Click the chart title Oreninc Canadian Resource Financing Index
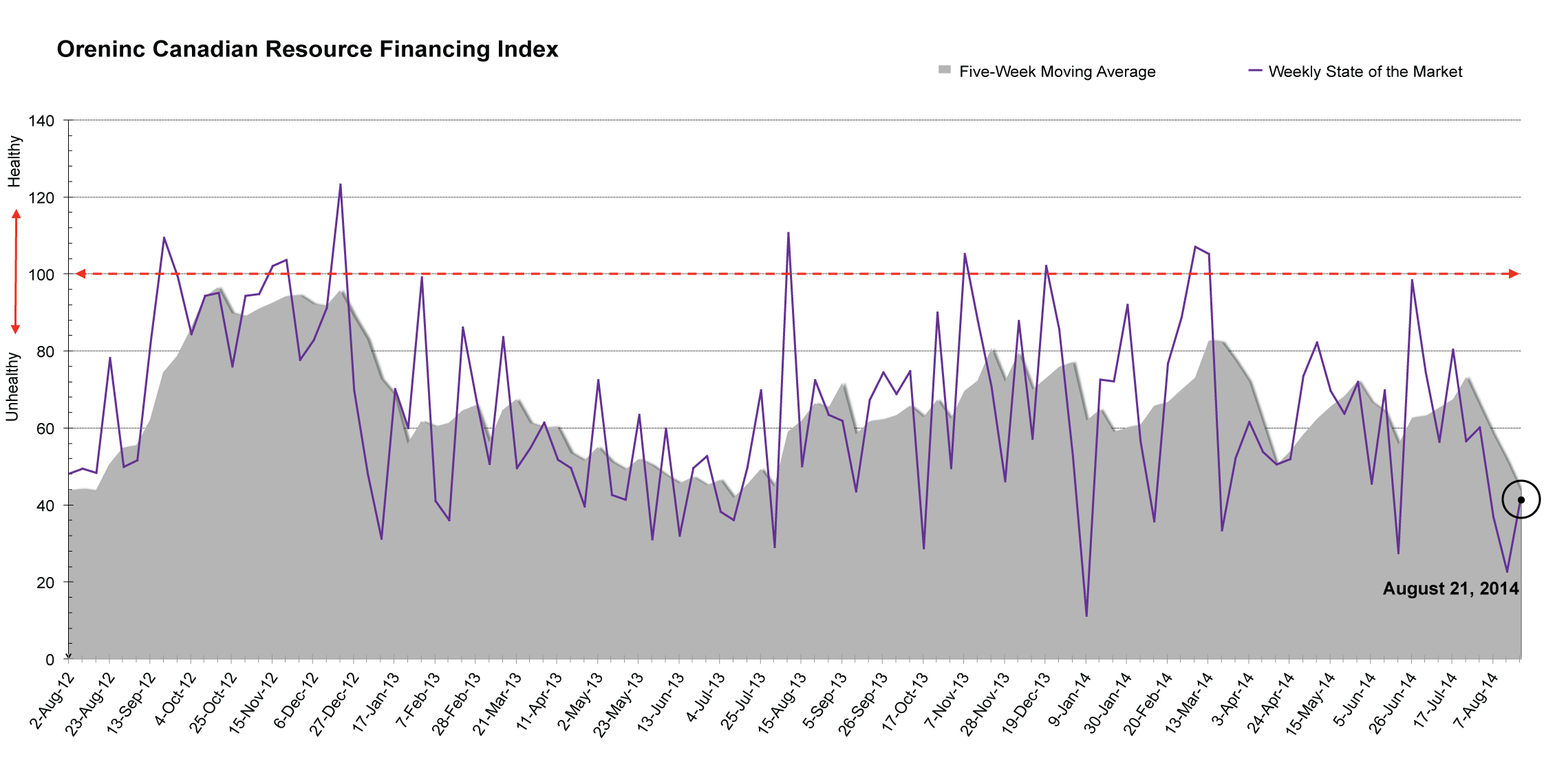The height and width of the screenshot is (784, 1544). [x=307, y=50]
